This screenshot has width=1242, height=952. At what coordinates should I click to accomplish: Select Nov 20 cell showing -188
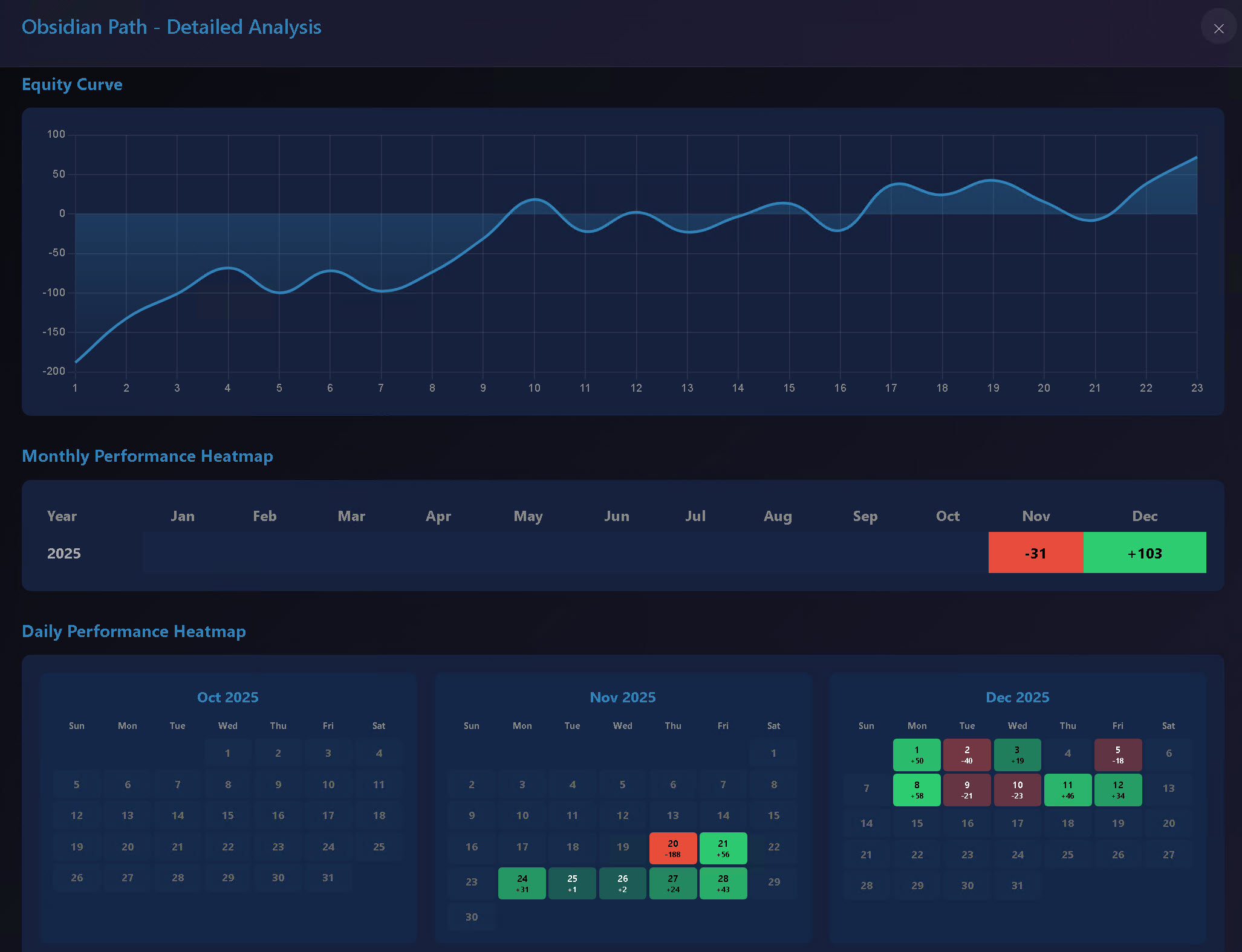(672, 847)
